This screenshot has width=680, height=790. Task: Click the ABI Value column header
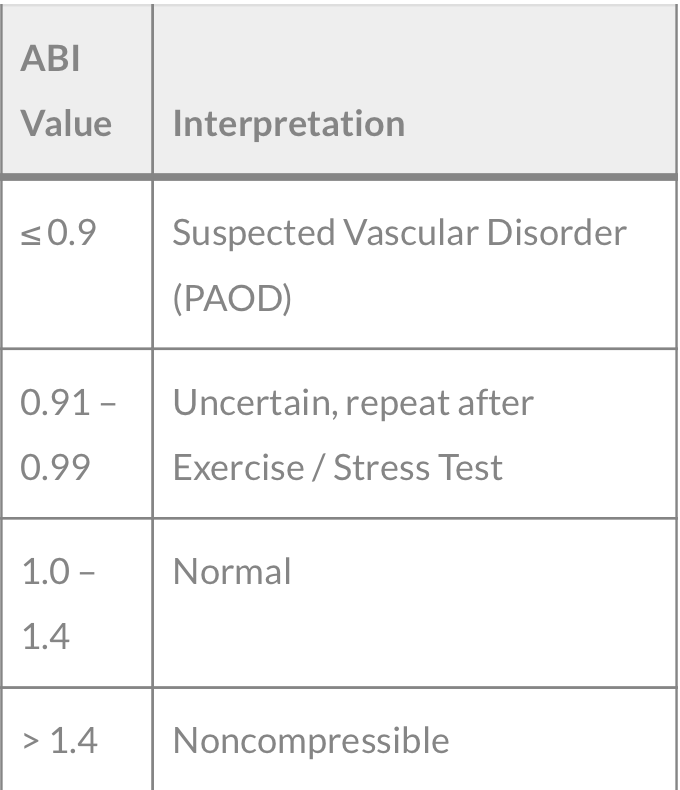click(77, 91)
